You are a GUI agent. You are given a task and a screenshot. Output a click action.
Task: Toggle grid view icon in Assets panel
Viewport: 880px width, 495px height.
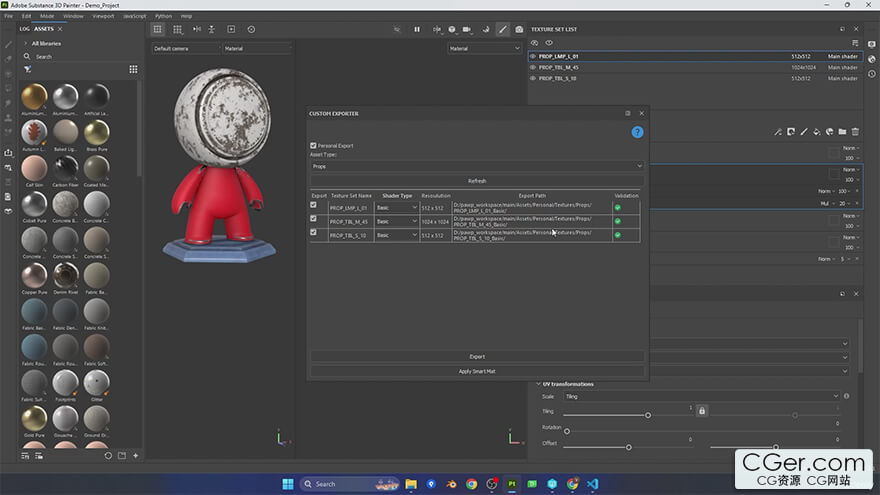coord(133,70)
